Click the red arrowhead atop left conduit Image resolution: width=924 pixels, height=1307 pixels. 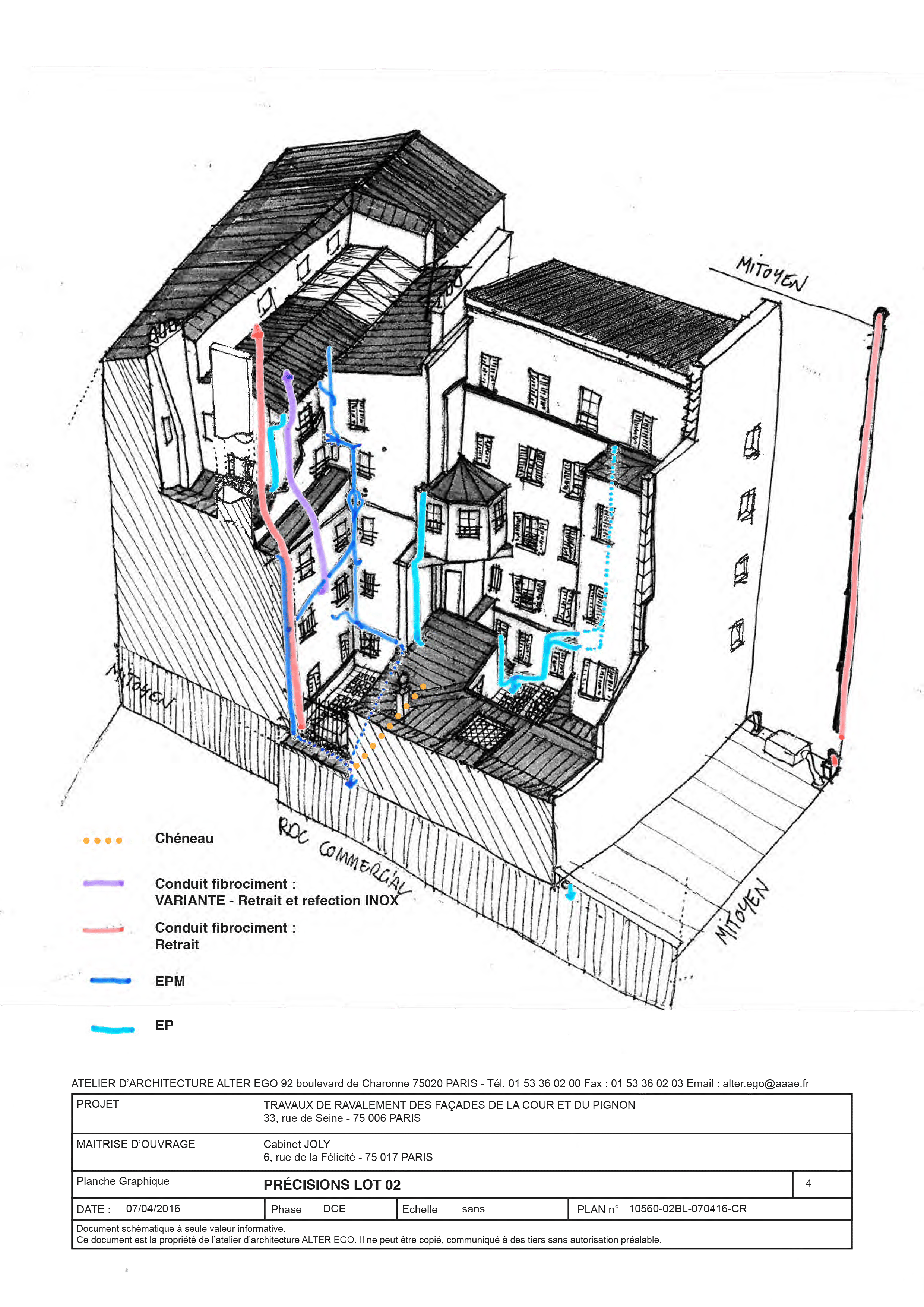[x=257, y=331]
